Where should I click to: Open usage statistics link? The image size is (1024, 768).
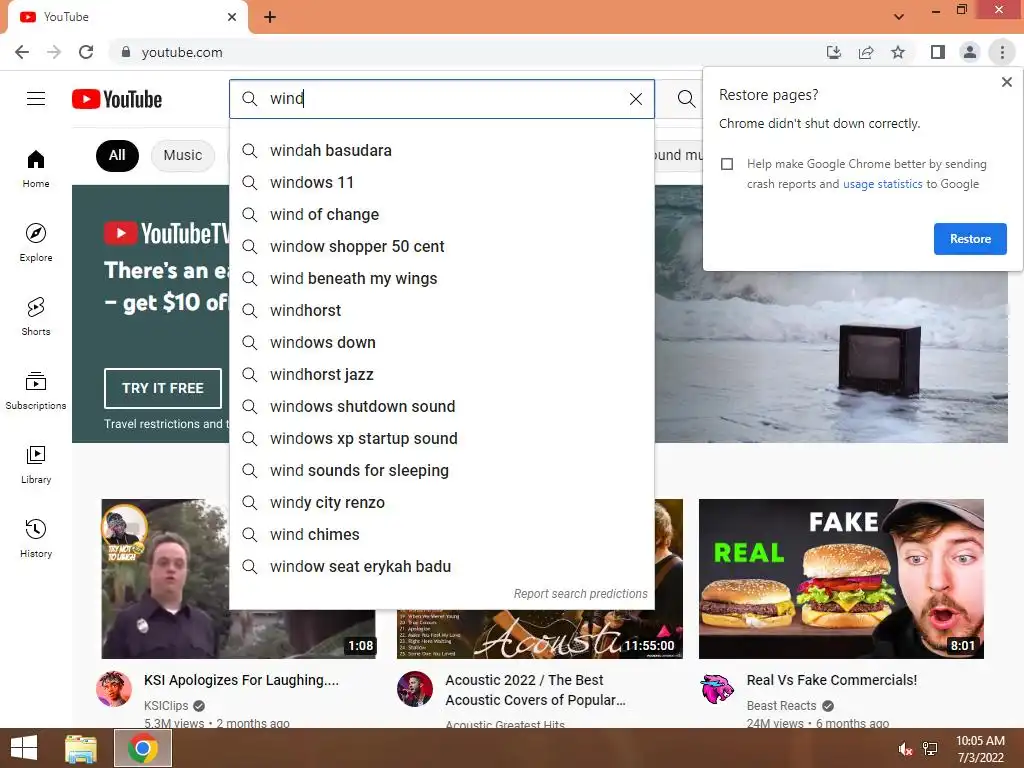[x=882, y=184]
